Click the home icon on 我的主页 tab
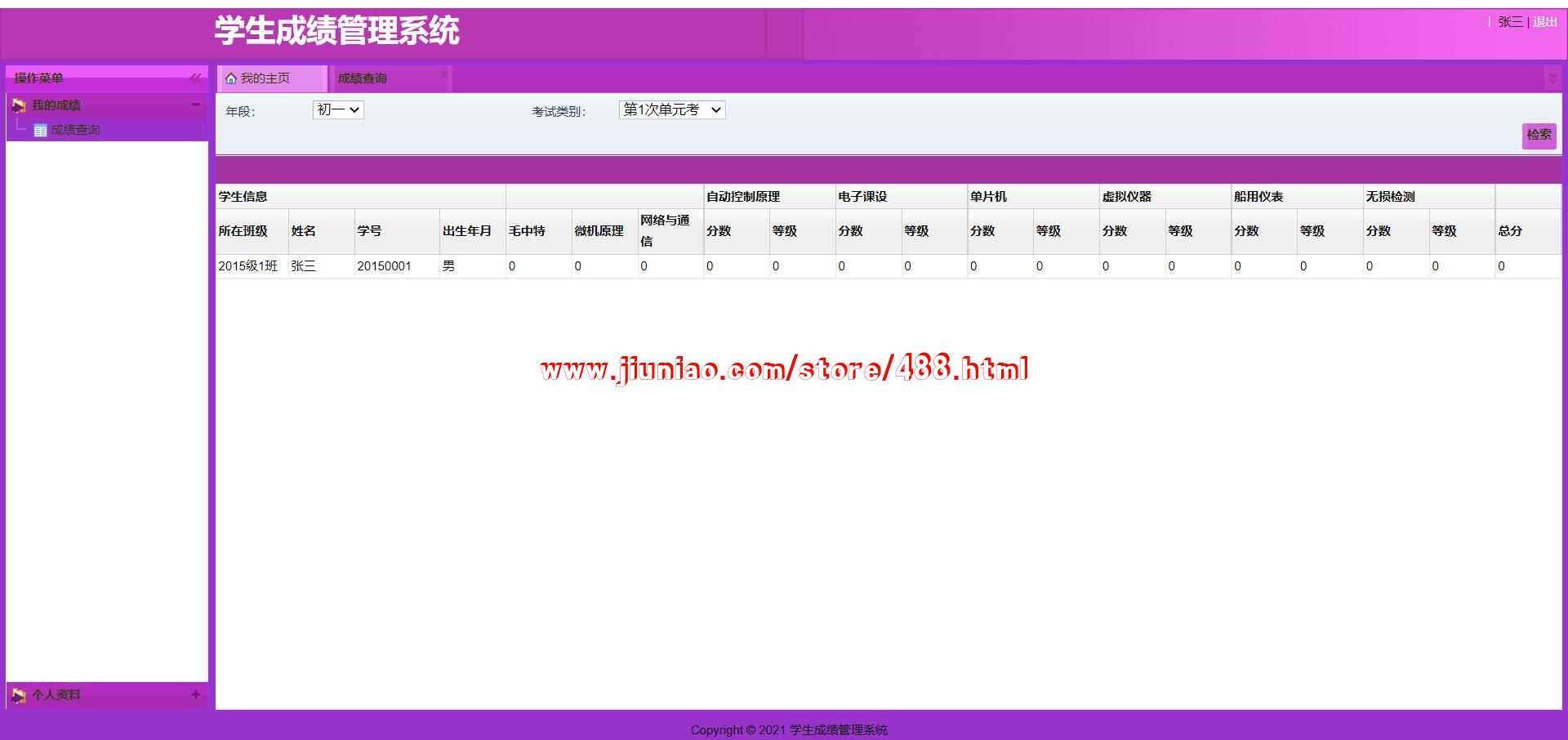Image resolution: width=1568 pixels, height=740 pixels. pyautogui.click(x=231, y=78)
